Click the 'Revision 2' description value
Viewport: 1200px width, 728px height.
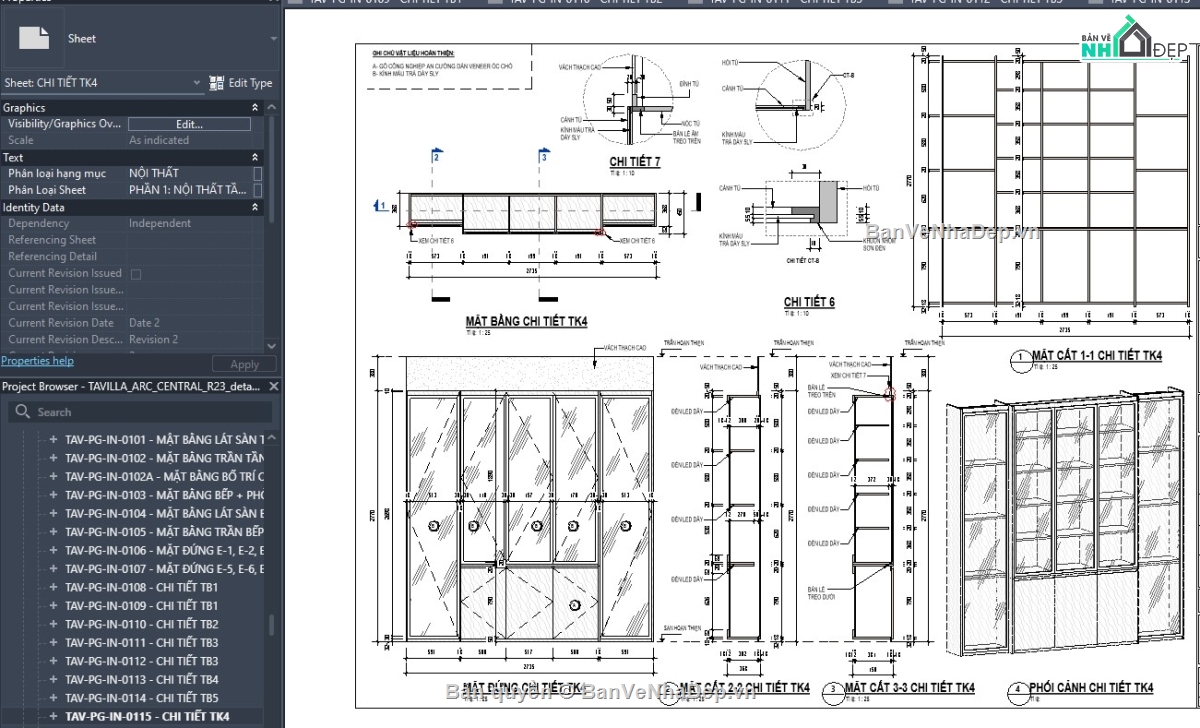pos(153,340)
